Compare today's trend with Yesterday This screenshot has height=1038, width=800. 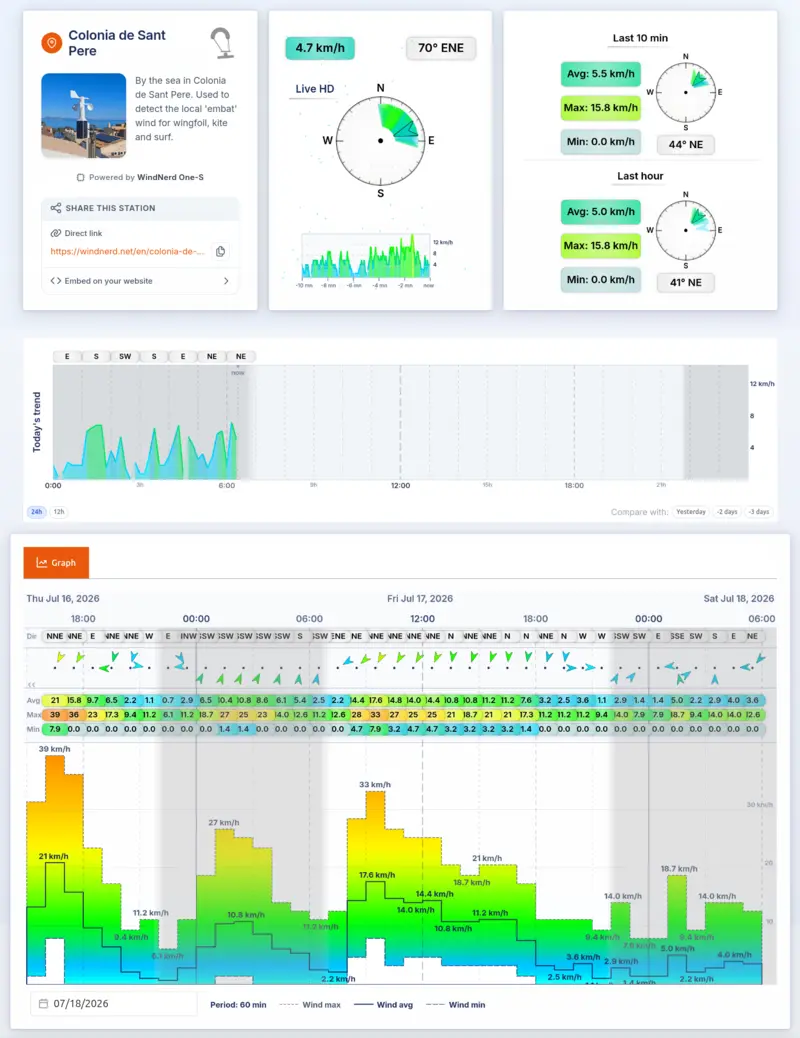click(691, 512)
